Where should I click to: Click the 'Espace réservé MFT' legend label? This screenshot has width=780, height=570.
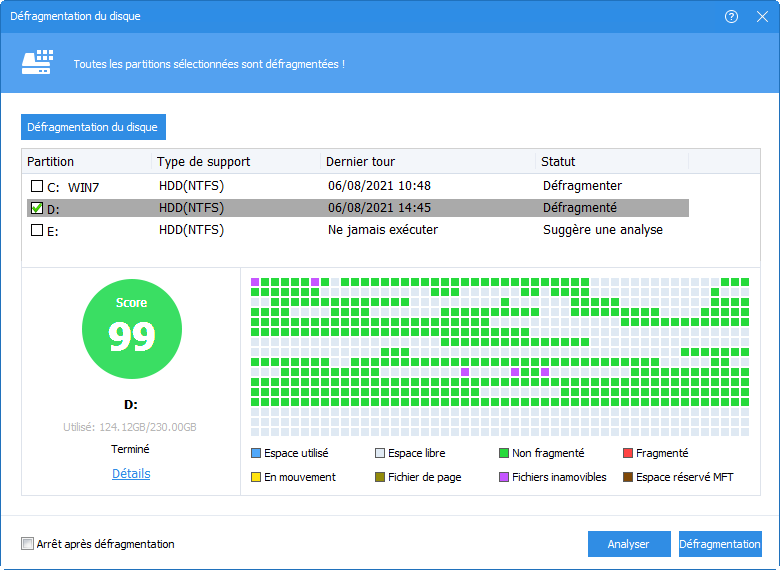click(684, 477)
